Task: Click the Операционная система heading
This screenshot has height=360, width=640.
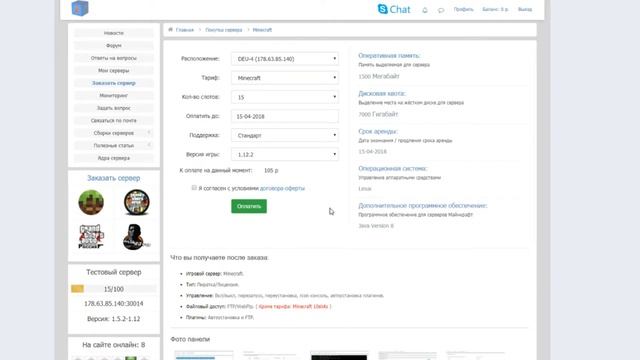Action: coord(393,168)
